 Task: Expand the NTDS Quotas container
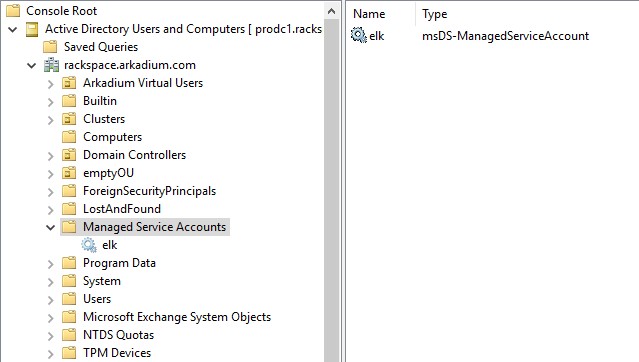click(x=51, y=336)
